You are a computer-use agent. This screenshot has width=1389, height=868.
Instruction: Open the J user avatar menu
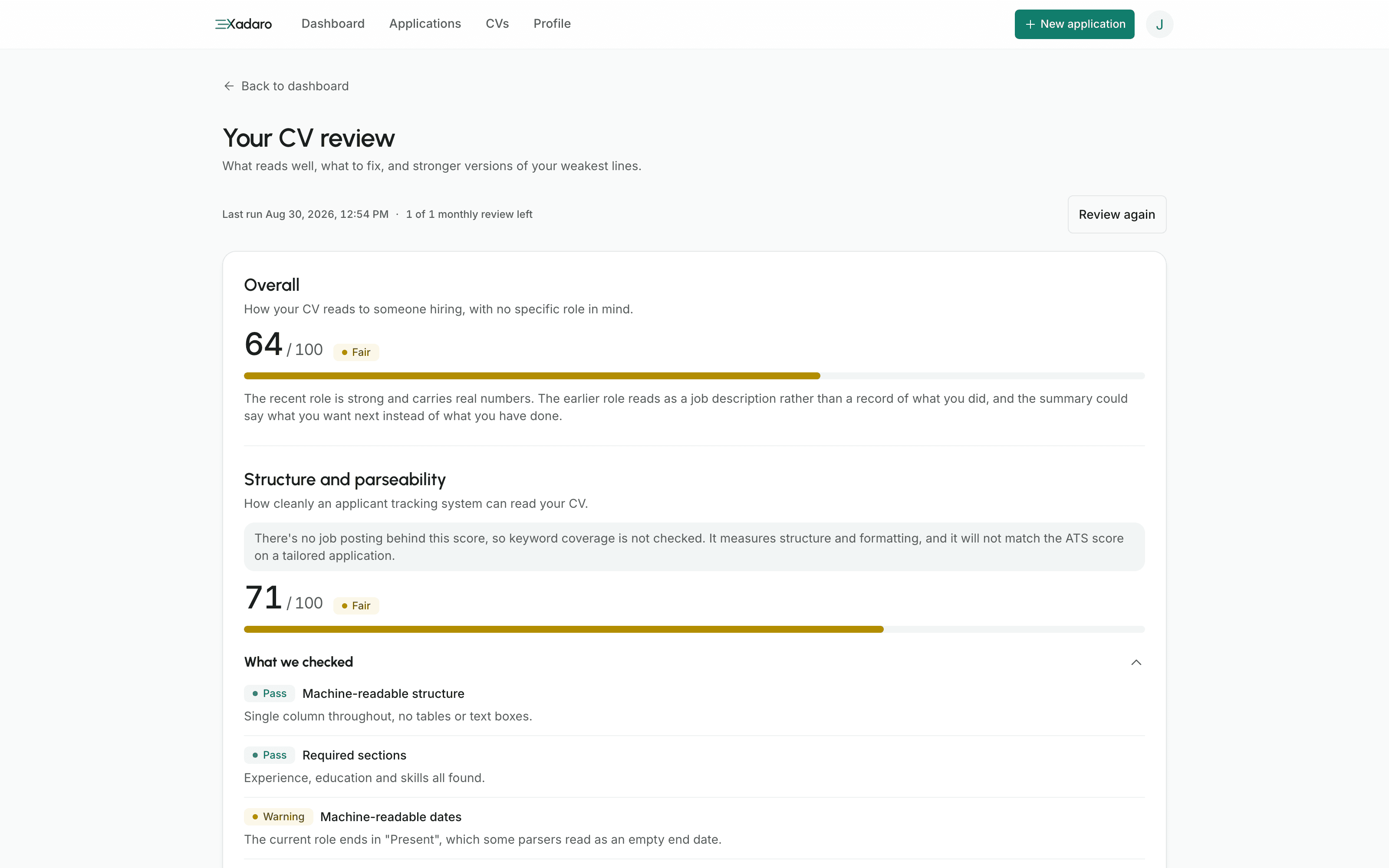pyautogui.click(x=1159, y=24)
